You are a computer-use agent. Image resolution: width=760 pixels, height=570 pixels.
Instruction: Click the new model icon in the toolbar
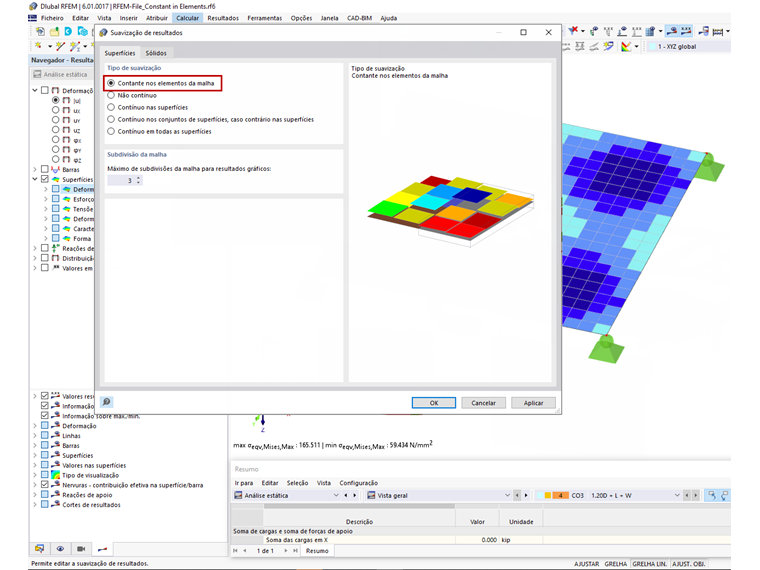pyautogui.click(x=40, y=32)
